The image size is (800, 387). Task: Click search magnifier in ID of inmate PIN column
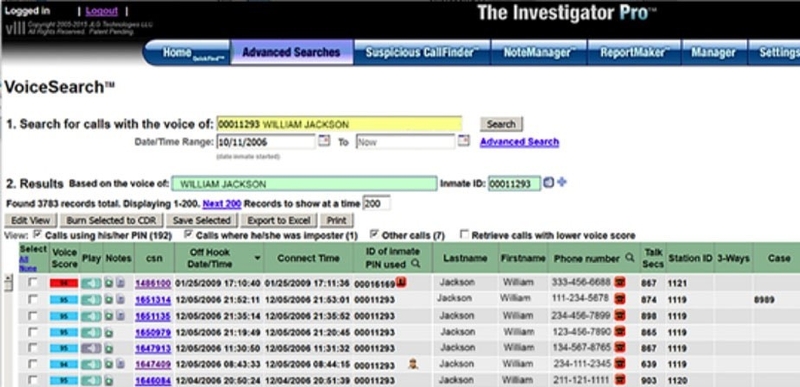click(415, 264)
